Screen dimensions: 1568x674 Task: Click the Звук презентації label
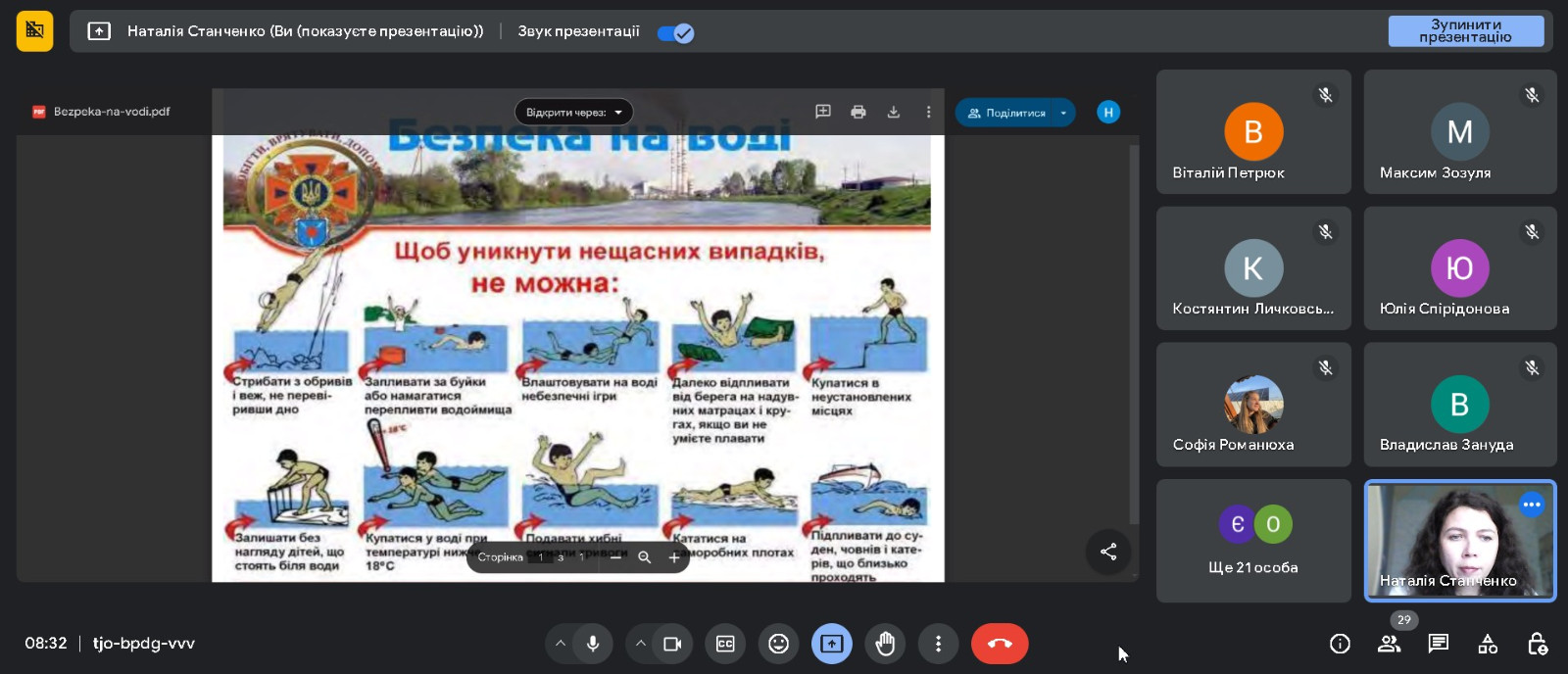click(x=579, y=31)
